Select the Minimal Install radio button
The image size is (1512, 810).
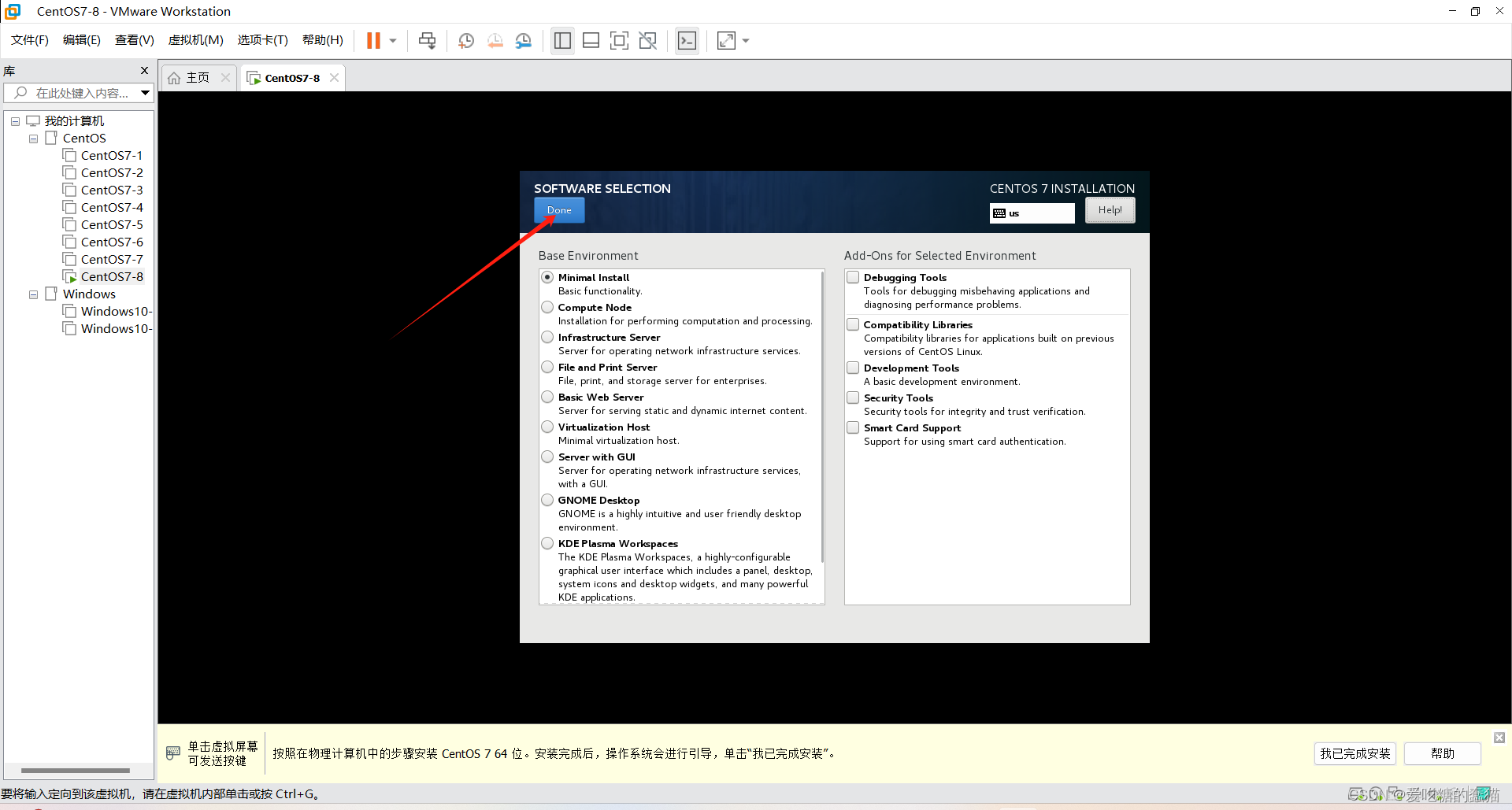pyautogui.click(x=547, y=277)
